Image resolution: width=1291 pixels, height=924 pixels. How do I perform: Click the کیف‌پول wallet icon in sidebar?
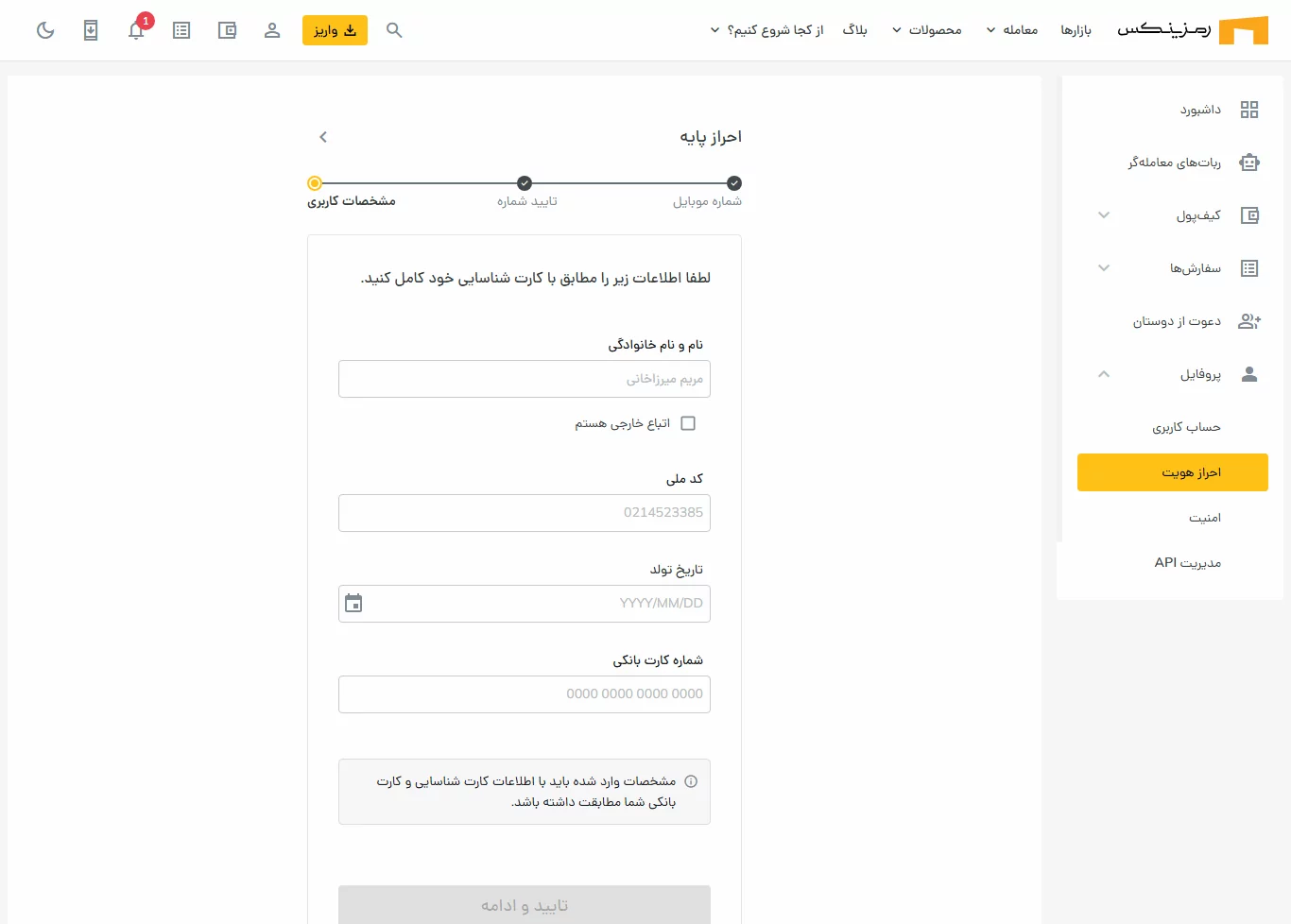point(1249,215)
